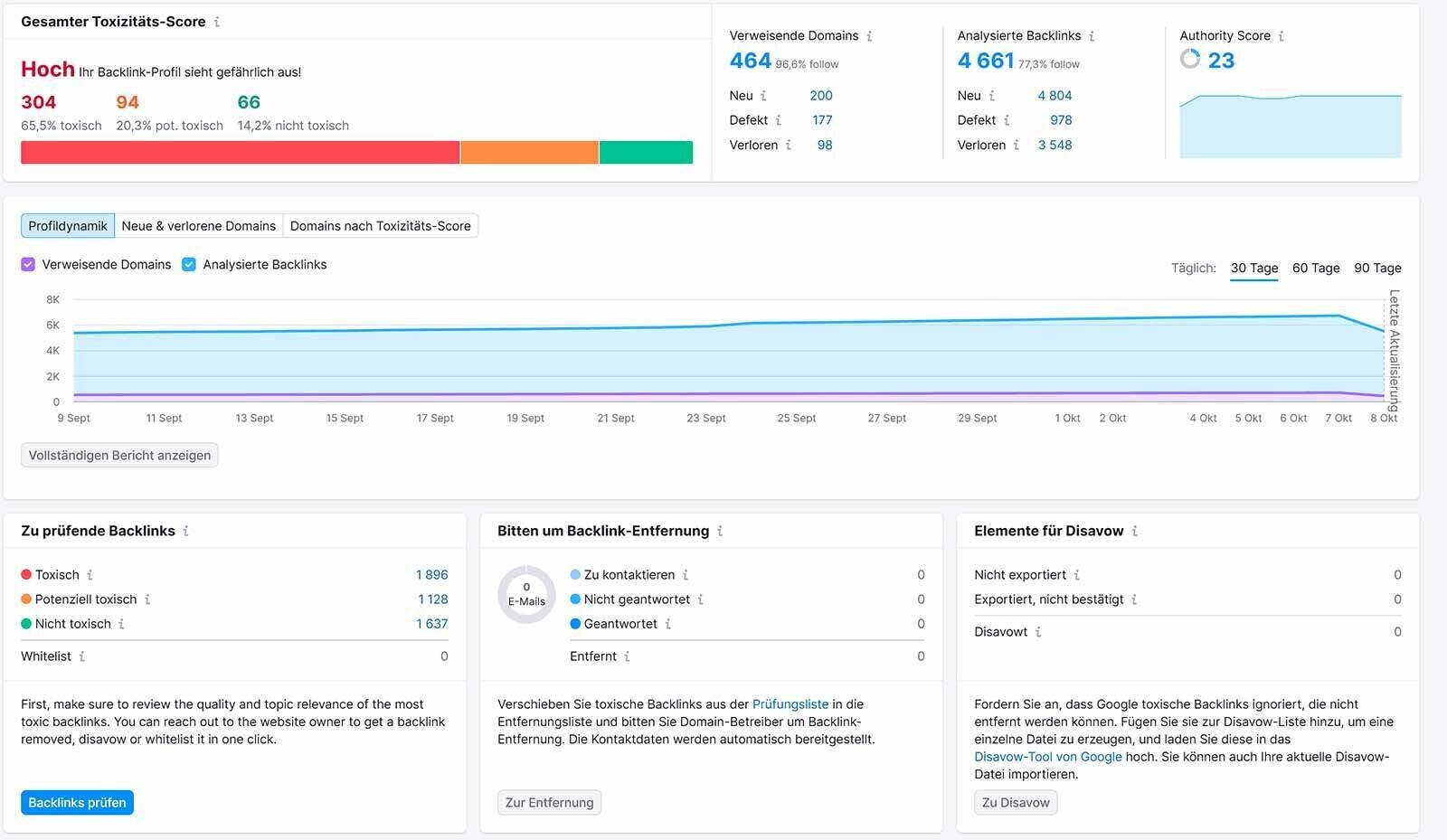Open info icon beside Analysierte Backlinks heading

[1092, 36]
